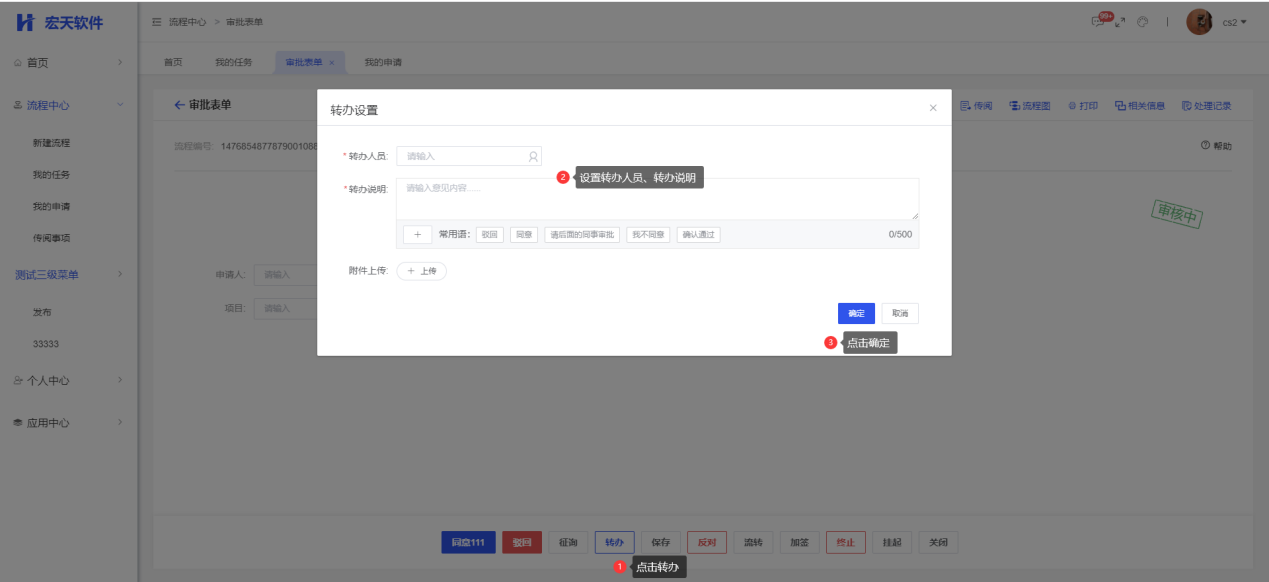
Task: Open the theme palette icon in header
Action: [x=1142, y=22]
